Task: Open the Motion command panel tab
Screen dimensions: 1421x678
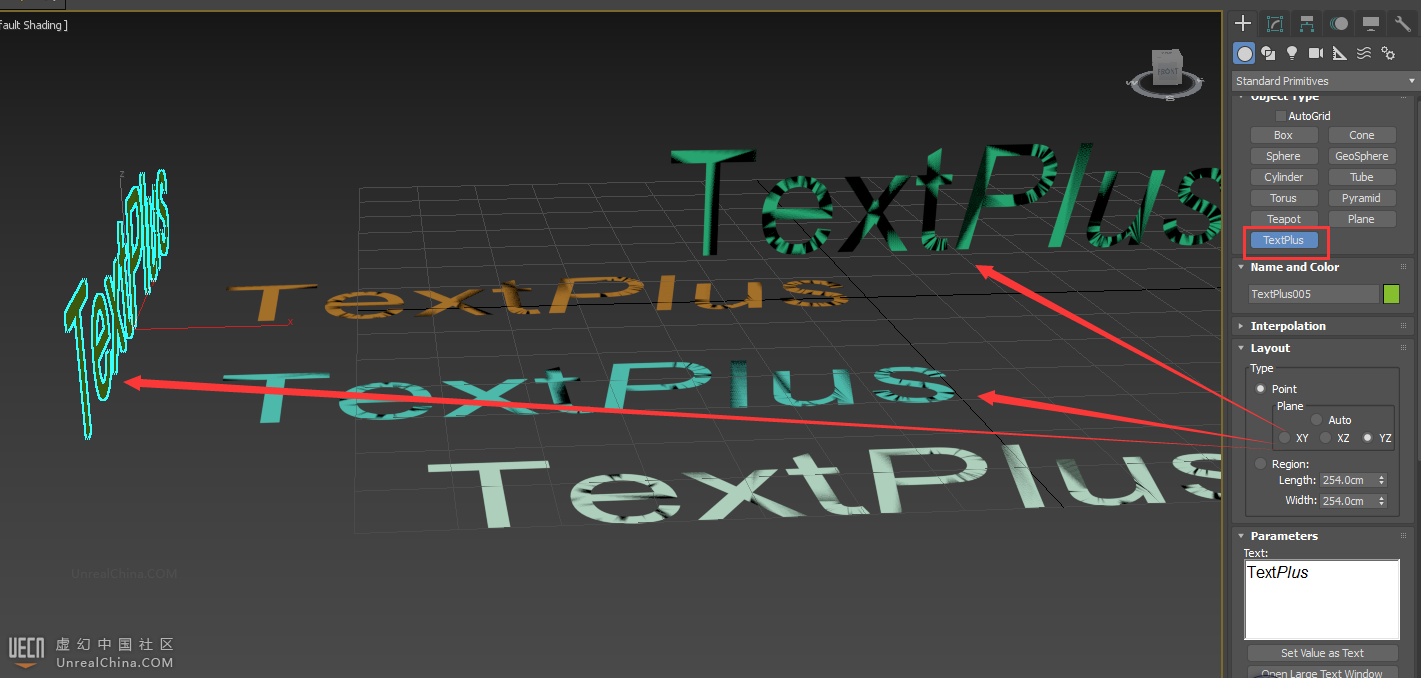Action: click(x=1339, y=23)
